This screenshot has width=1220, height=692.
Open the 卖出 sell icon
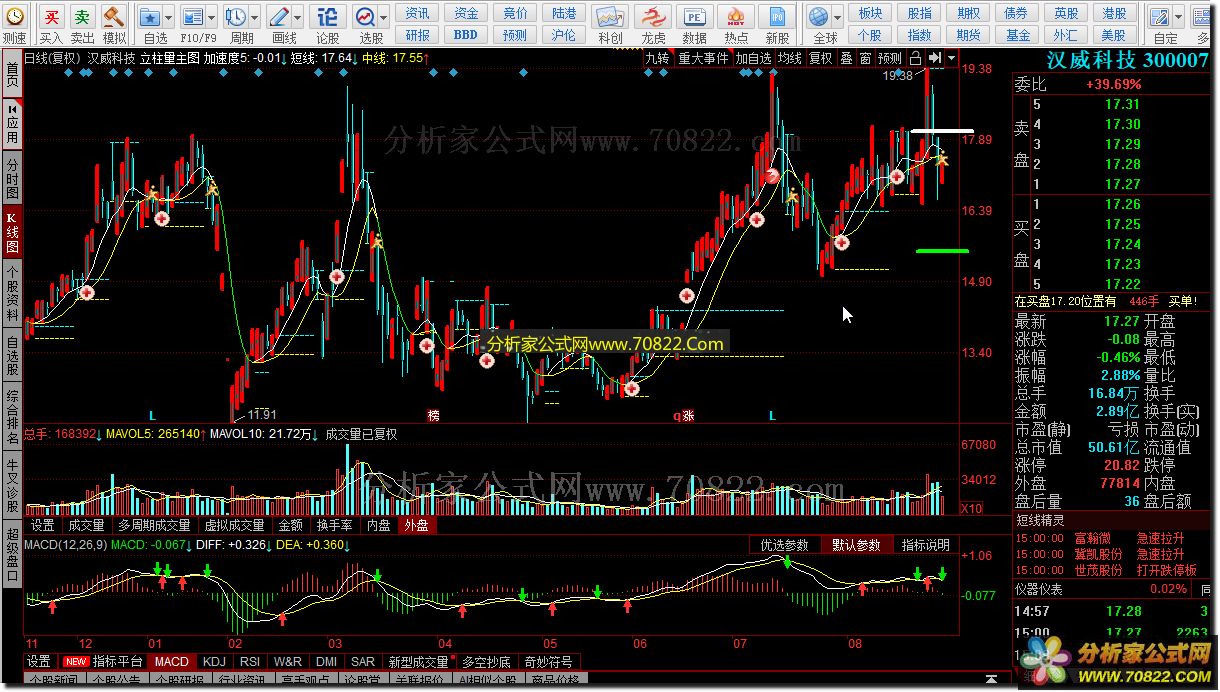click(x=83, y=17)
